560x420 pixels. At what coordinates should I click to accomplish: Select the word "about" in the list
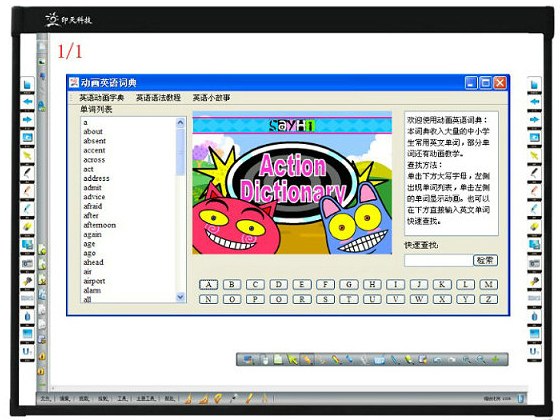click(x=93, y=131)
